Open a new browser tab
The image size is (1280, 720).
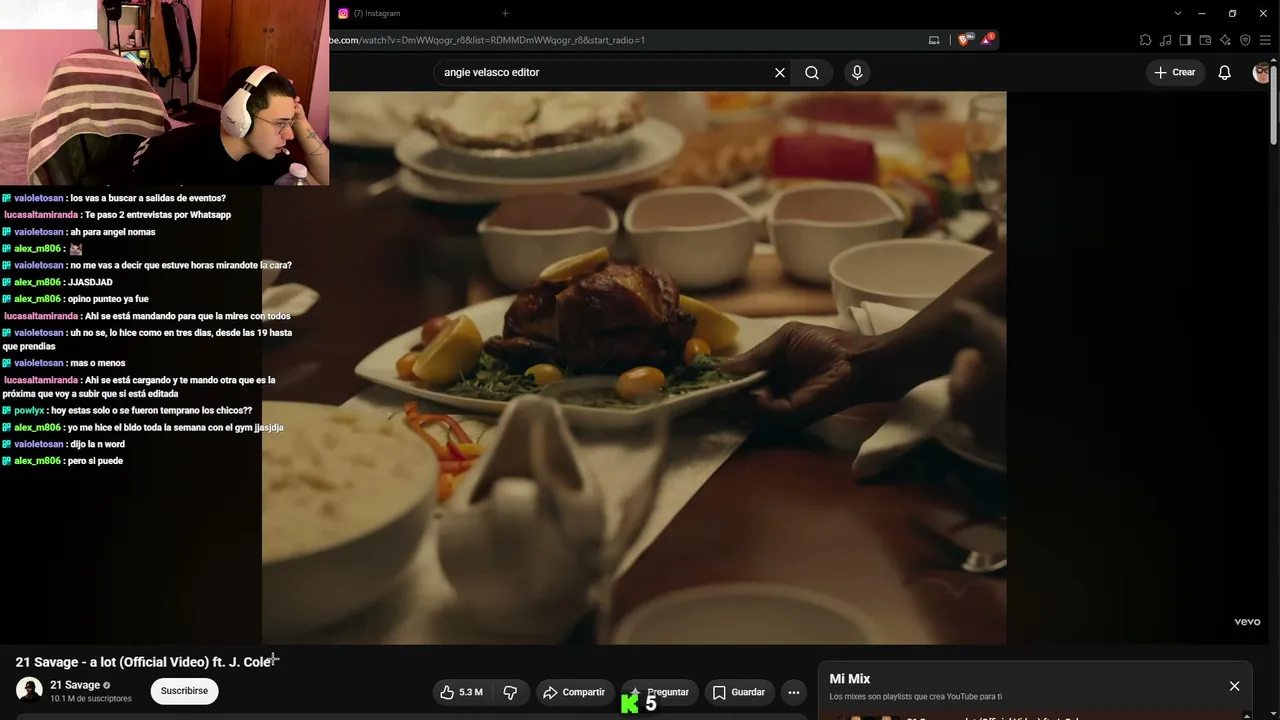tap(505, 13)
